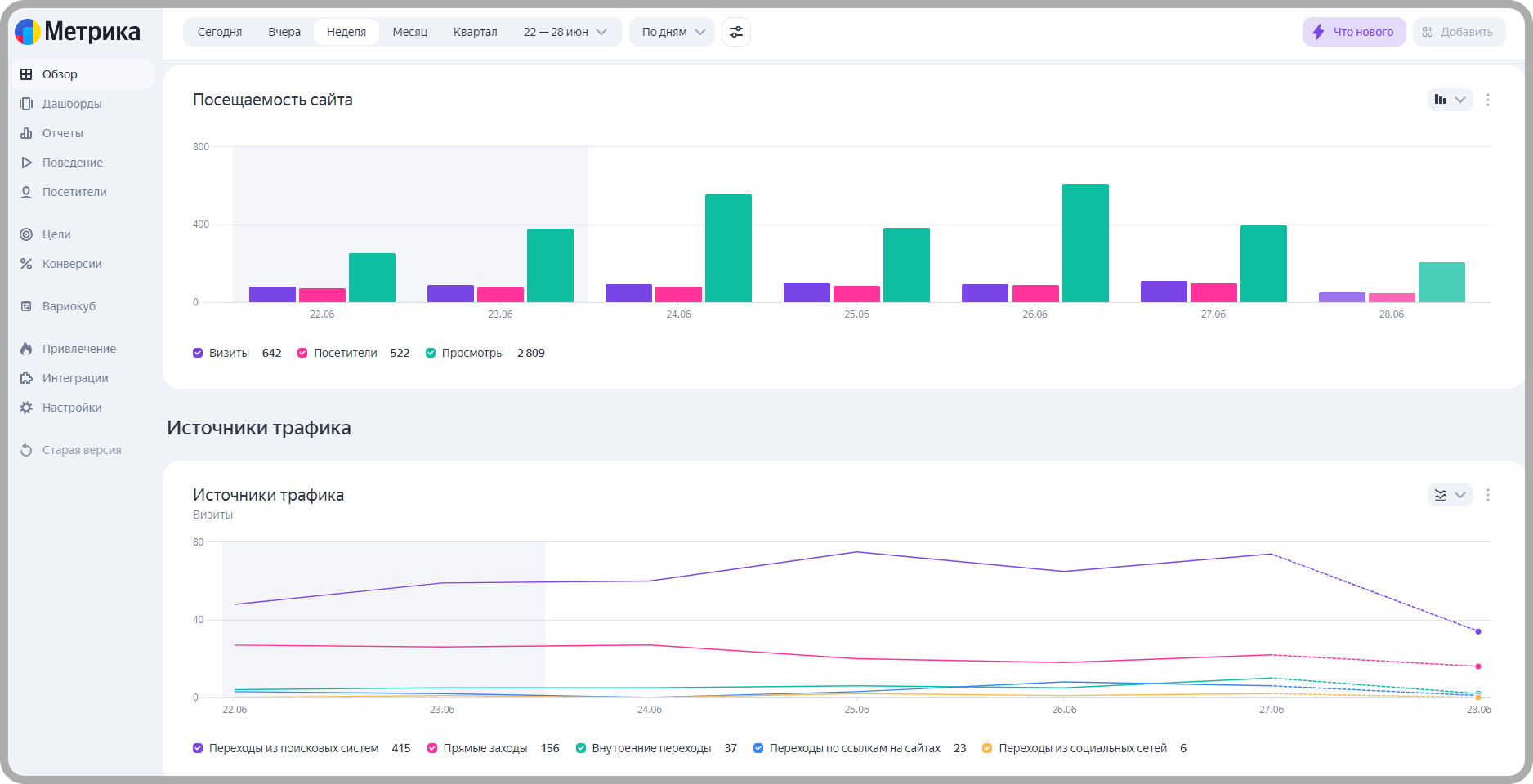Click the bar chart type icon
Viewport: 1533px width, 784px height.
[x=1441, y=100]
